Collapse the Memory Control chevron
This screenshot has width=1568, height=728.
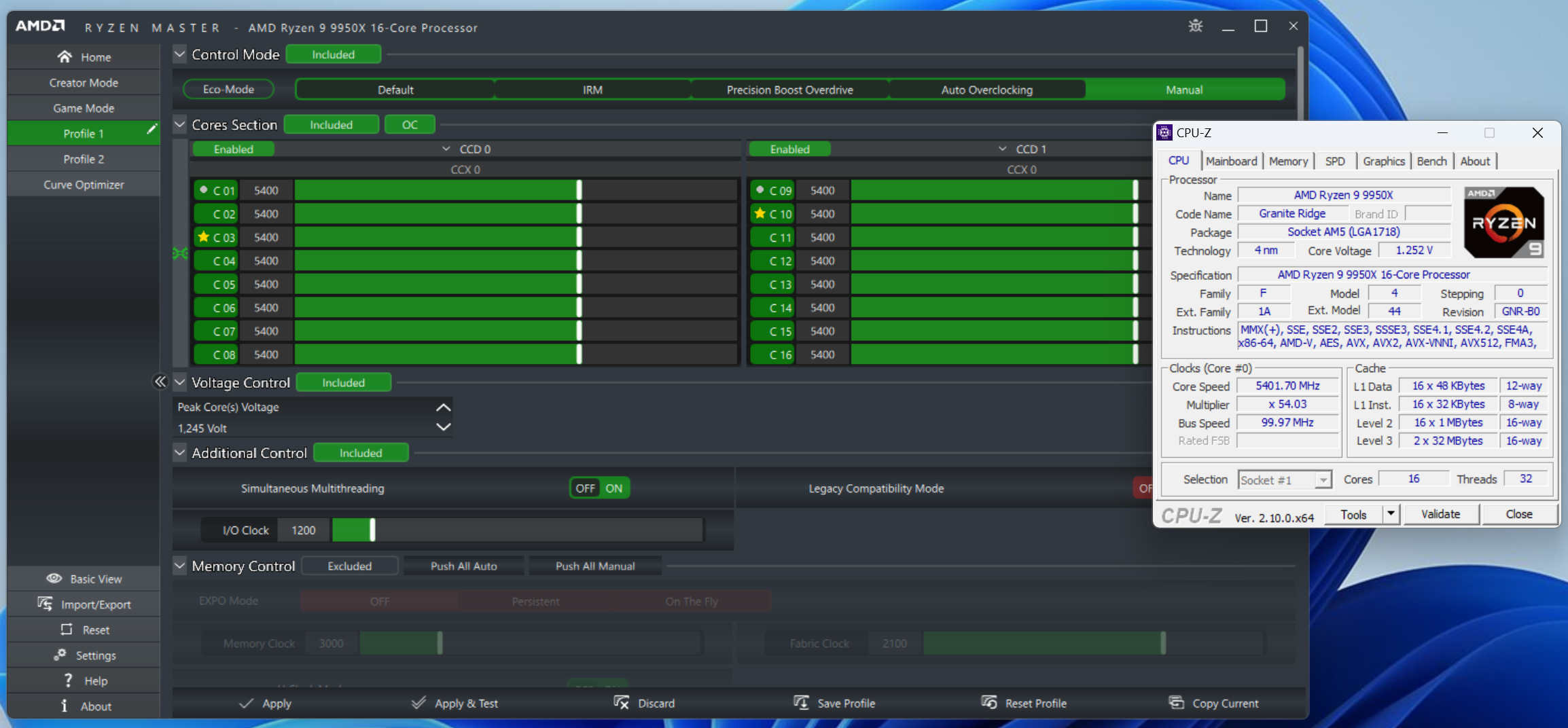[x=179, y=566]
